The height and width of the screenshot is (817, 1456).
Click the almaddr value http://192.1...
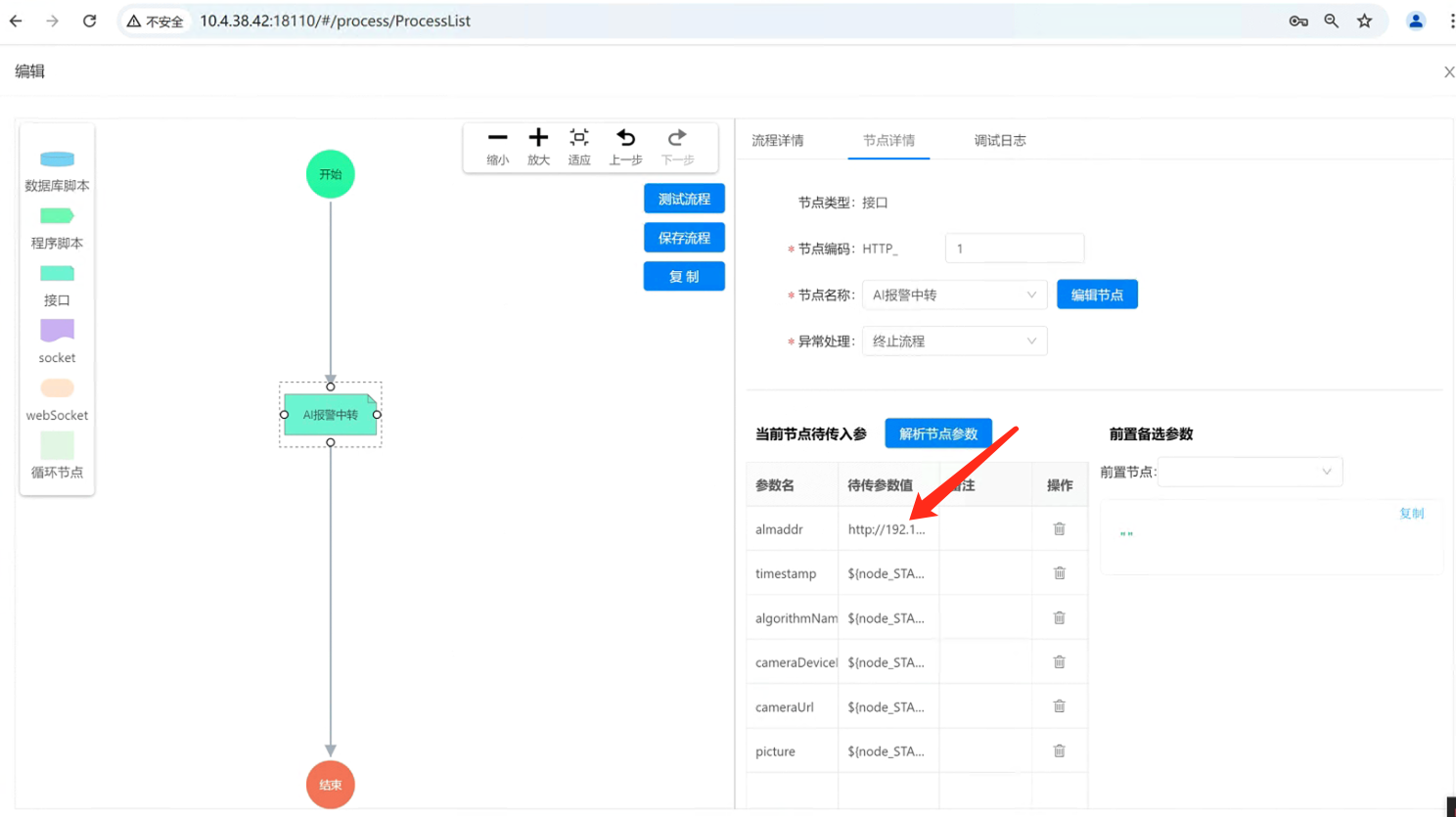point(887,529)
